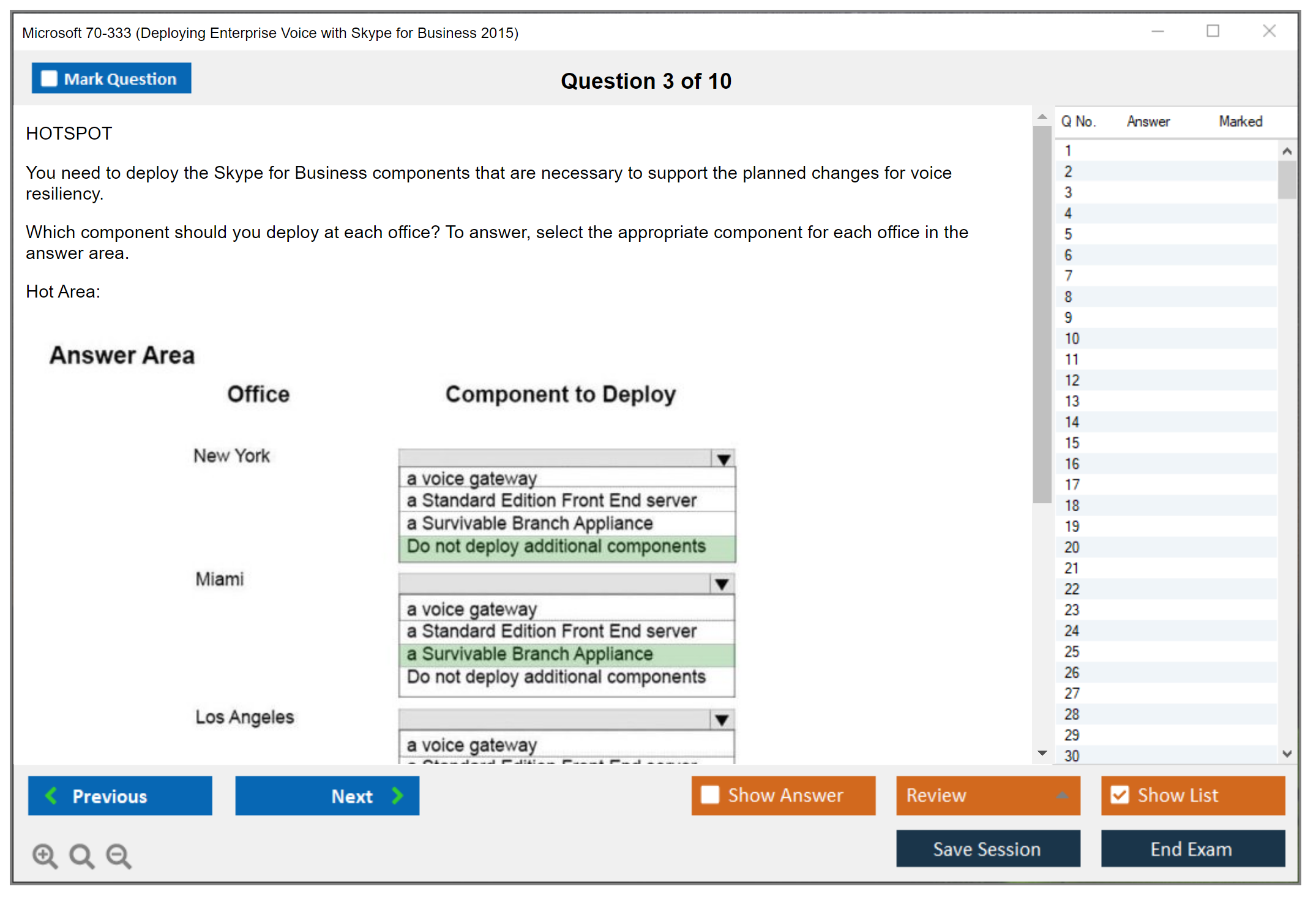Click the reset zoom magnifier icon
This screenshot has width=1316, height=900.
click(81, 855)
